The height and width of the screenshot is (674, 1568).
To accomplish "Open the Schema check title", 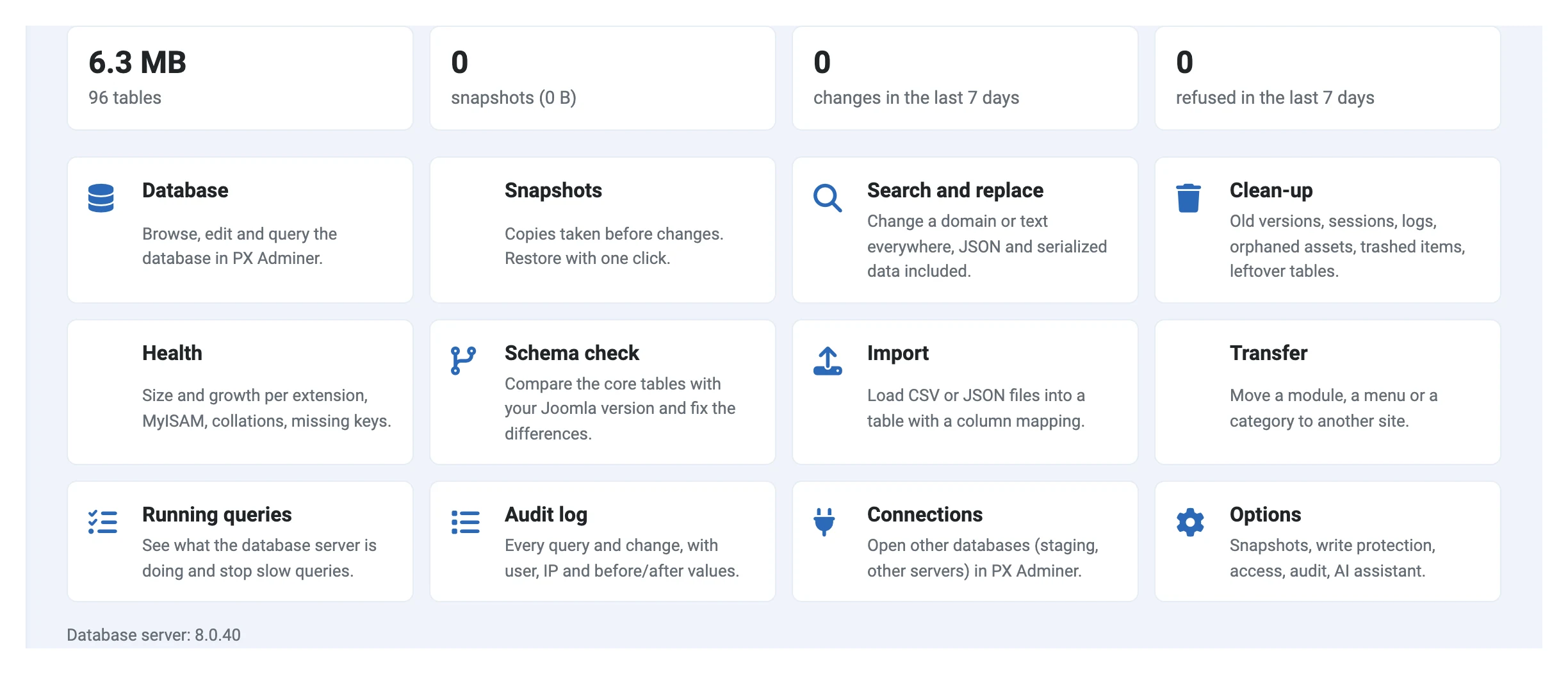I will (x=572, y=353).
